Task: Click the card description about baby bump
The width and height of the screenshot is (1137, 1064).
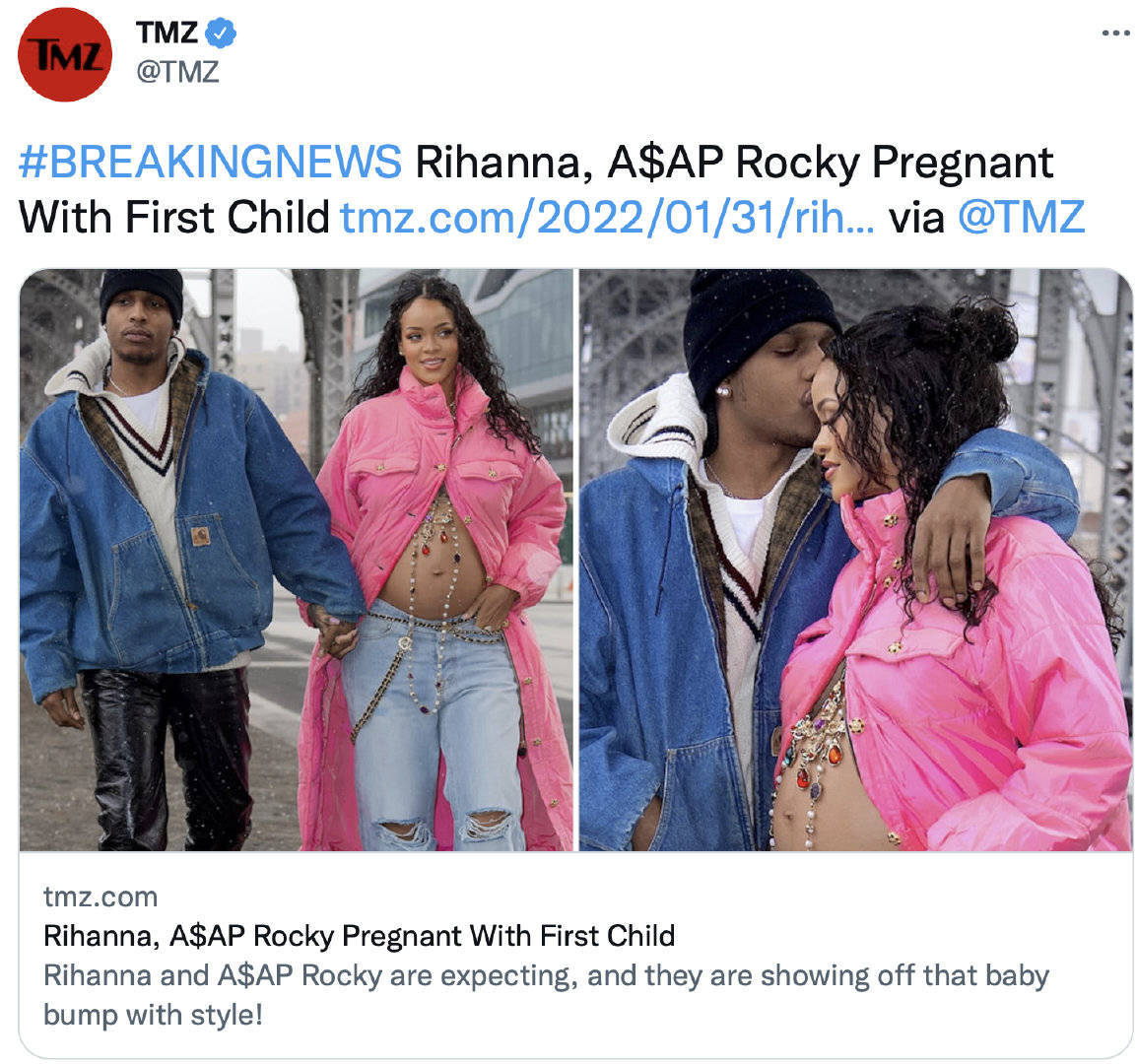Action: tap(546, 995)
